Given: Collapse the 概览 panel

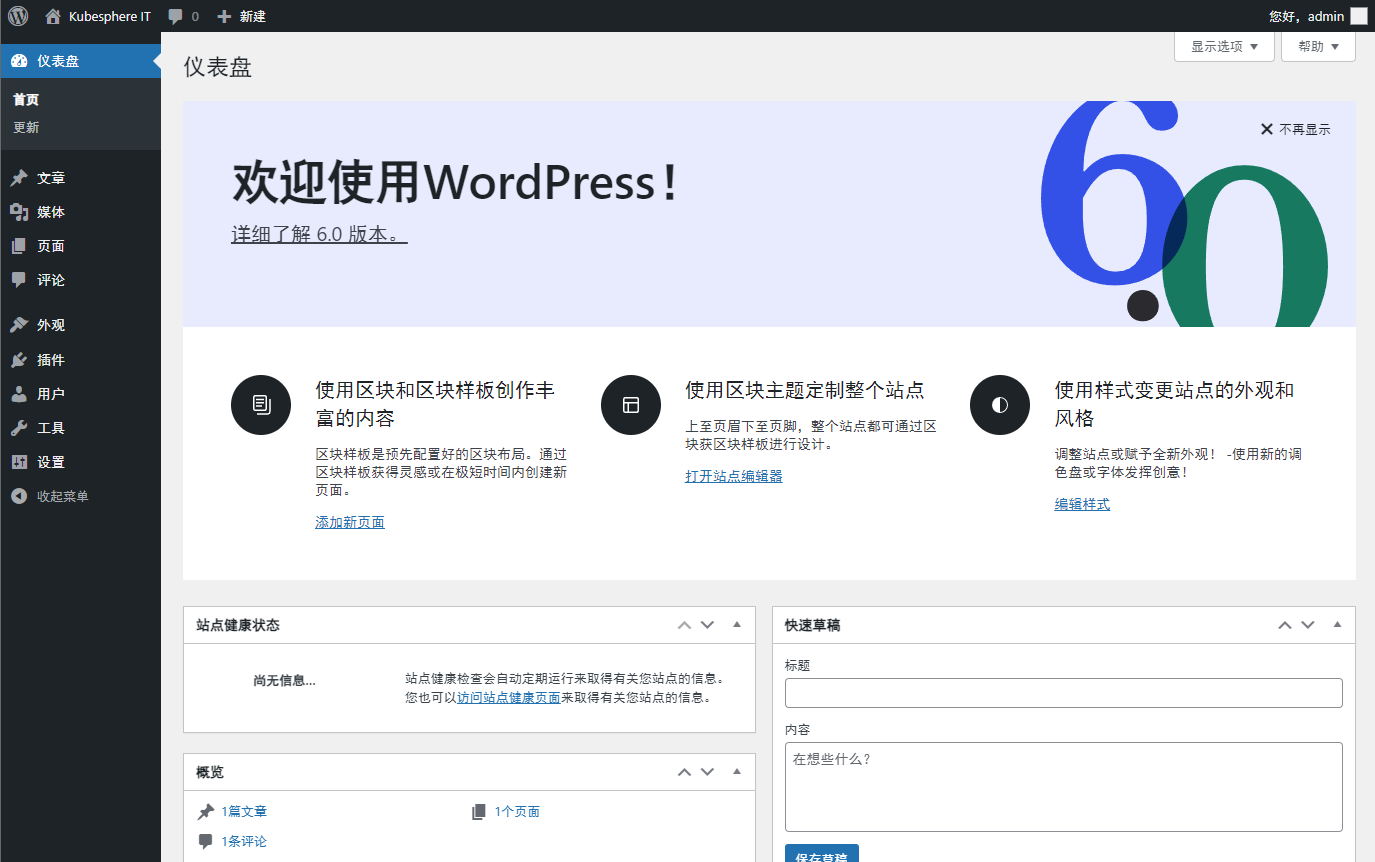Looking at the screenshot, I should coord(737,772).
